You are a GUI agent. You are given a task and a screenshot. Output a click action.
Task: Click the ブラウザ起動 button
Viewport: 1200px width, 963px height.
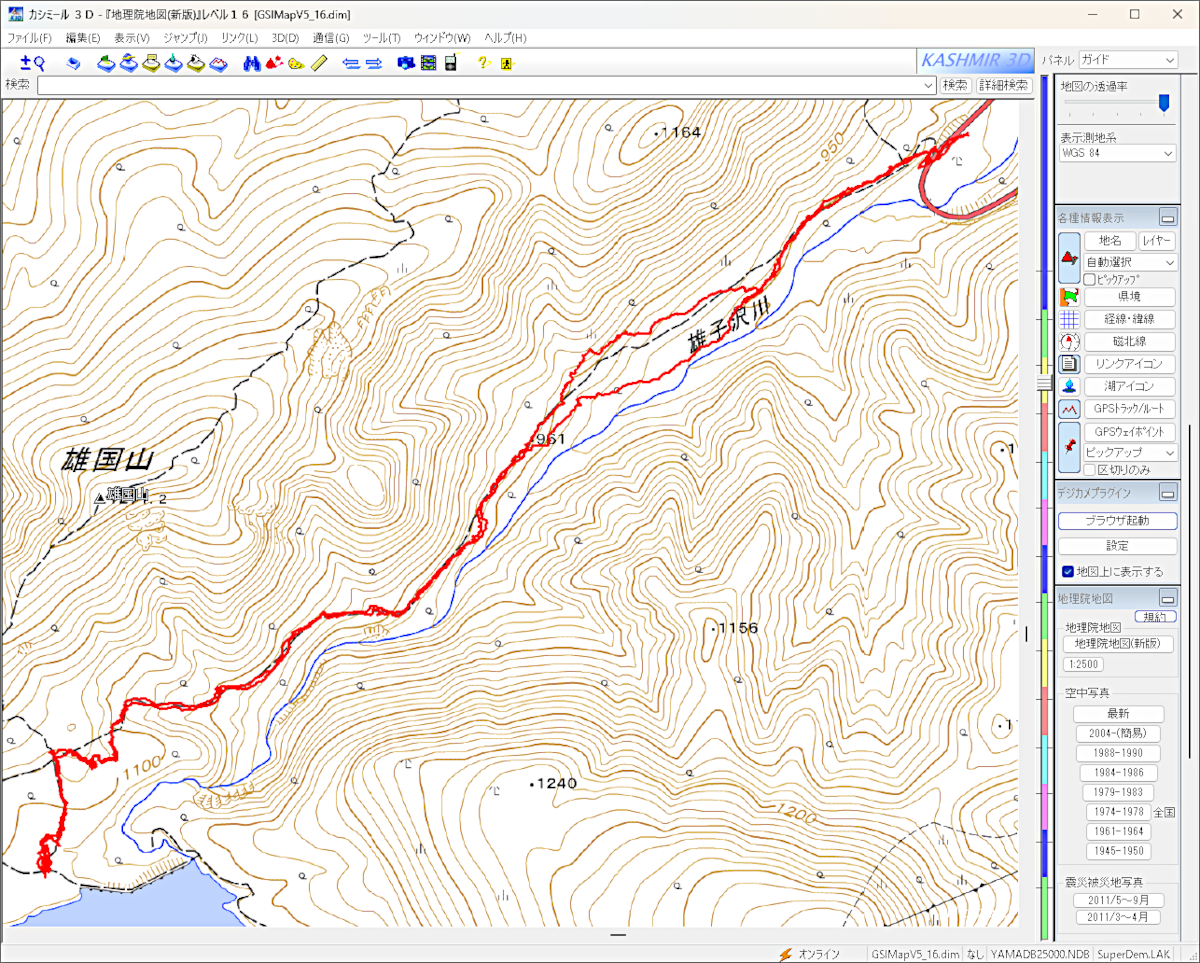1117,521
